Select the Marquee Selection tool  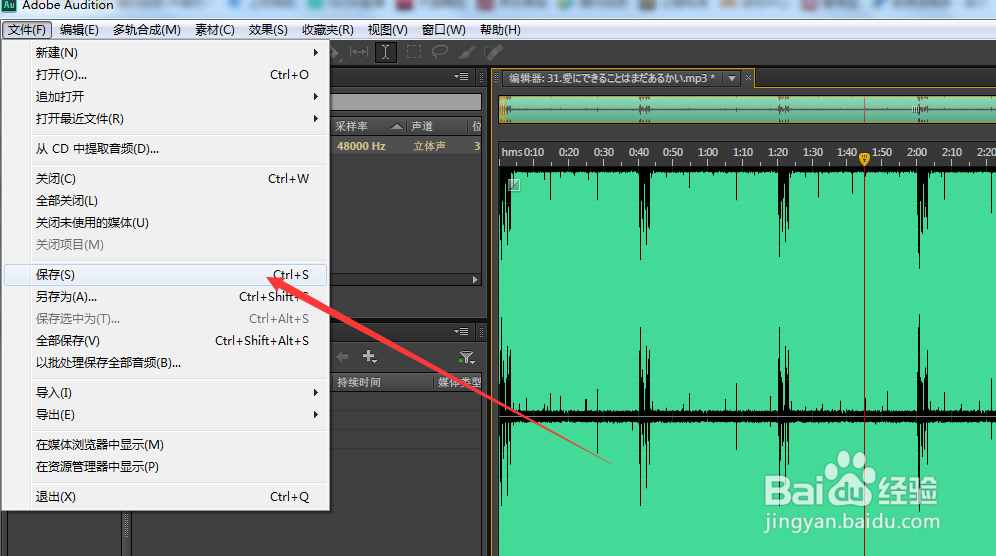coord(414,52)
